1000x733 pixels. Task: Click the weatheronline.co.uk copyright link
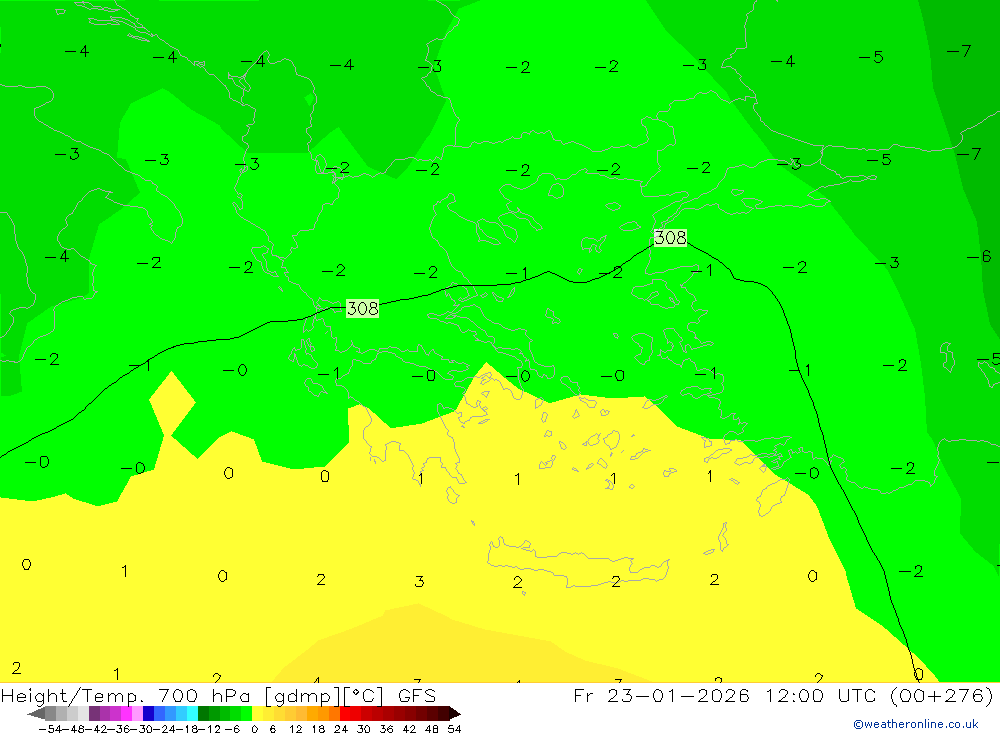(916, 724)
